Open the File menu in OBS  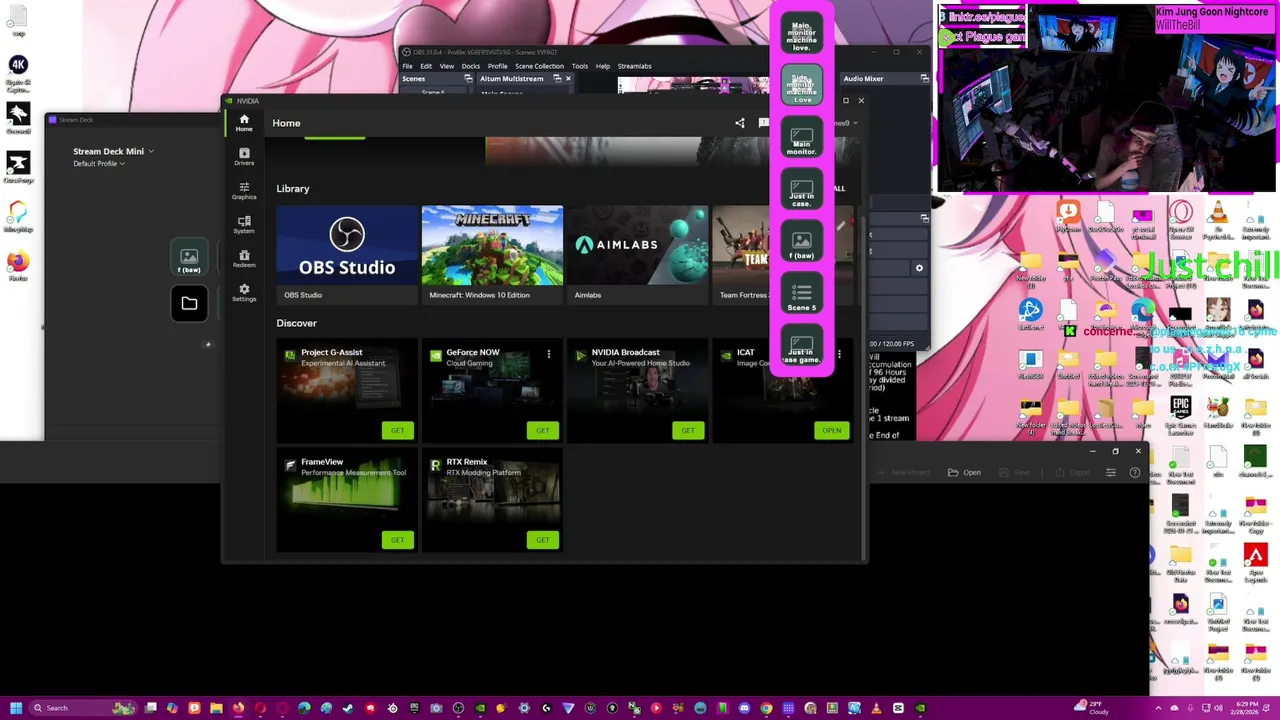pos(407,66)
